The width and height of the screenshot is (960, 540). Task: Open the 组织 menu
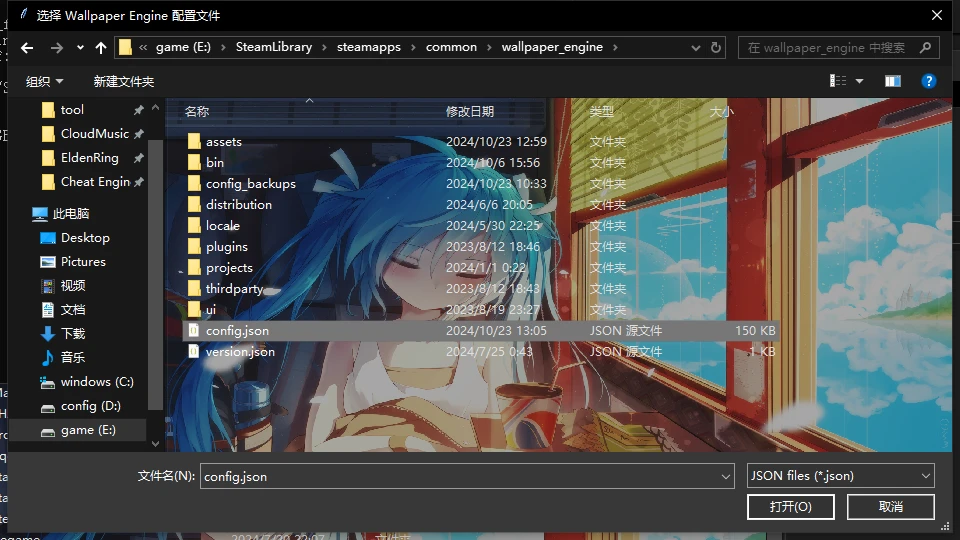coord(44,81)
